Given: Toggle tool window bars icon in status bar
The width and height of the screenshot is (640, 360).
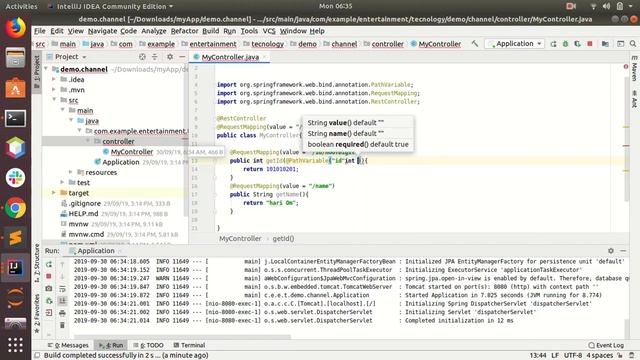Looking at the screenshot, I should point(37,356).
